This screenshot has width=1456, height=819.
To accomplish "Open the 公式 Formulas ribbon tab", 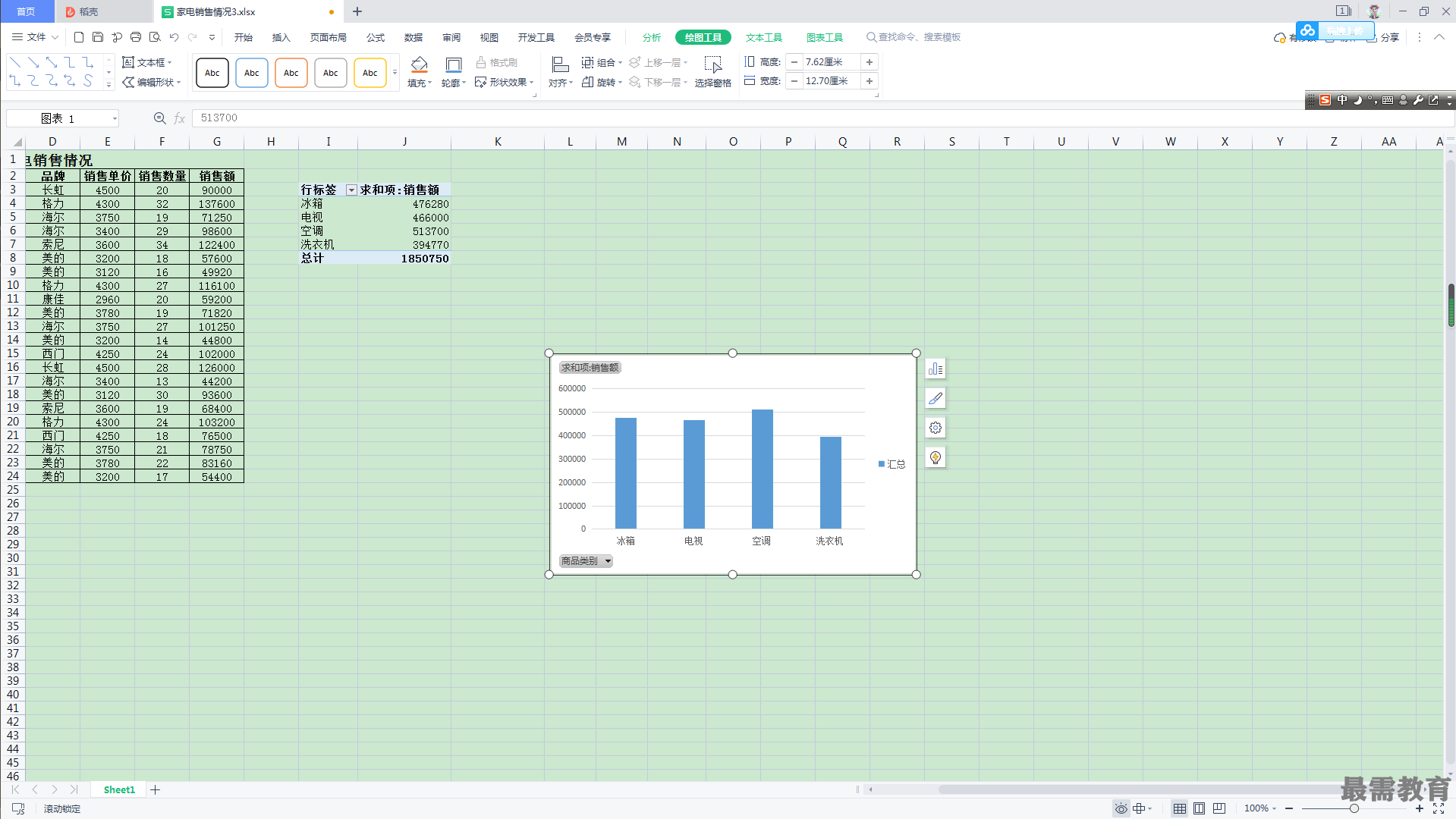I will pos(376,37).
